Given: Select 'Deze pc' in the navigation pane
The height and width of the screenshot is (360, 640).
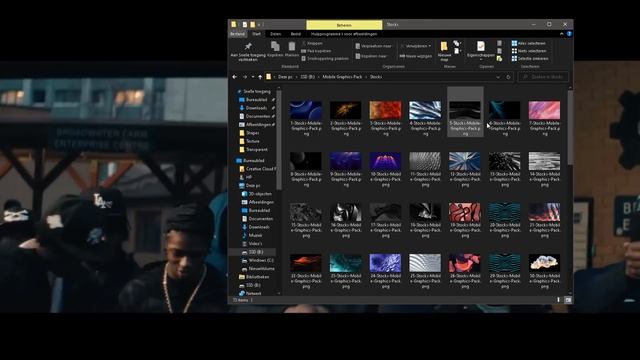Looking at the screenshot, I should [x=253, y=185].
